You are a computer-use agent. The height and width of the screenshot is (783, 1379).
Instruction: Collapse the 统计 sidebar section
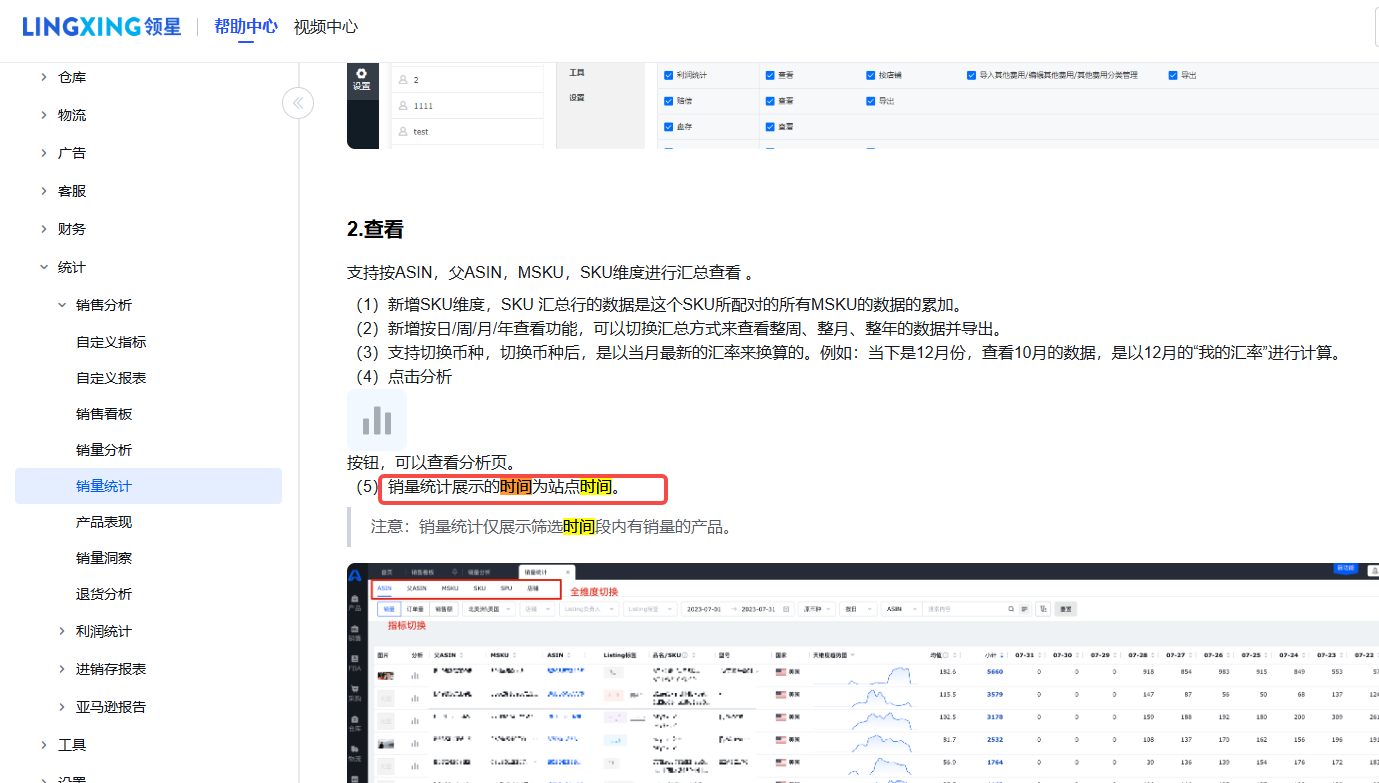44,267
